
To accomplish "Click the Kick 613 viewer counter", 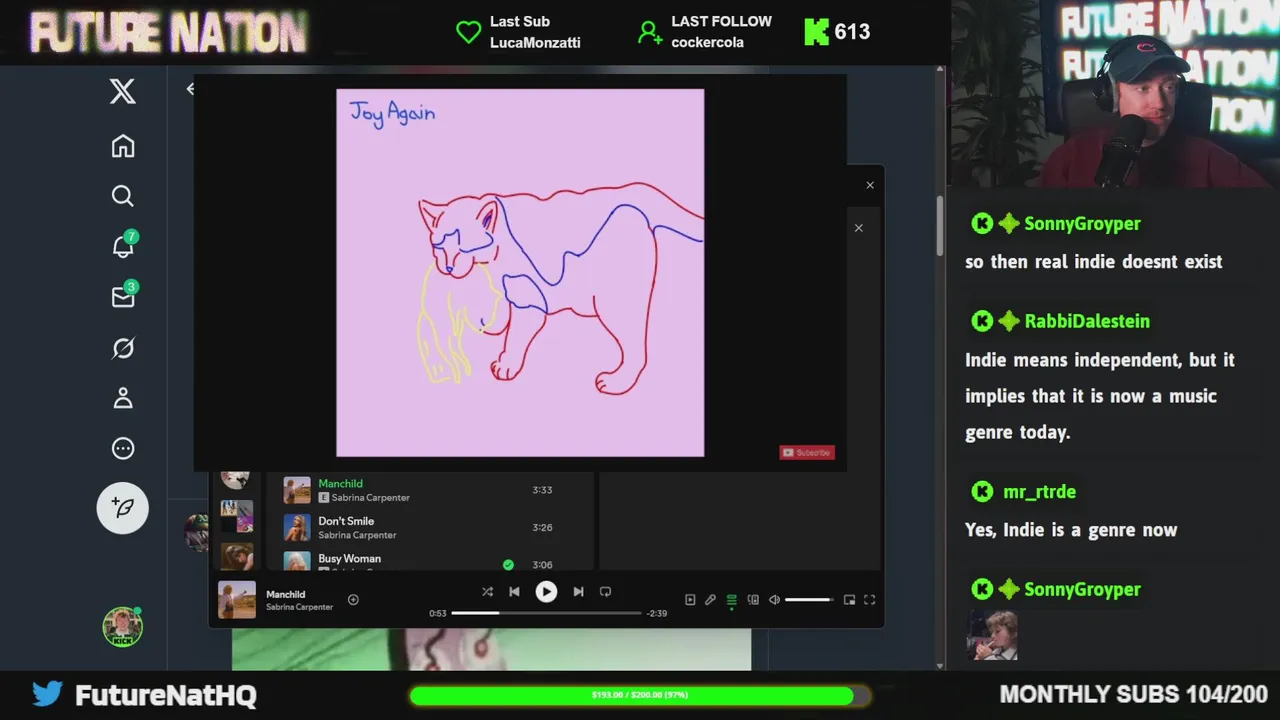I will pyautogui.click(x=837, y=32).
